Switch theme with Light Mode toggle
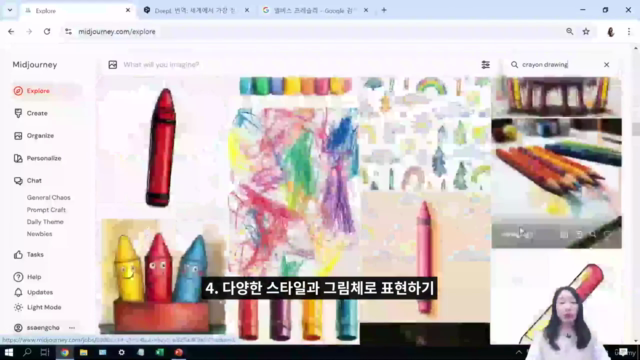Image resolution: width=640 pixels, height=360 pixels. (x=38, y=307)
